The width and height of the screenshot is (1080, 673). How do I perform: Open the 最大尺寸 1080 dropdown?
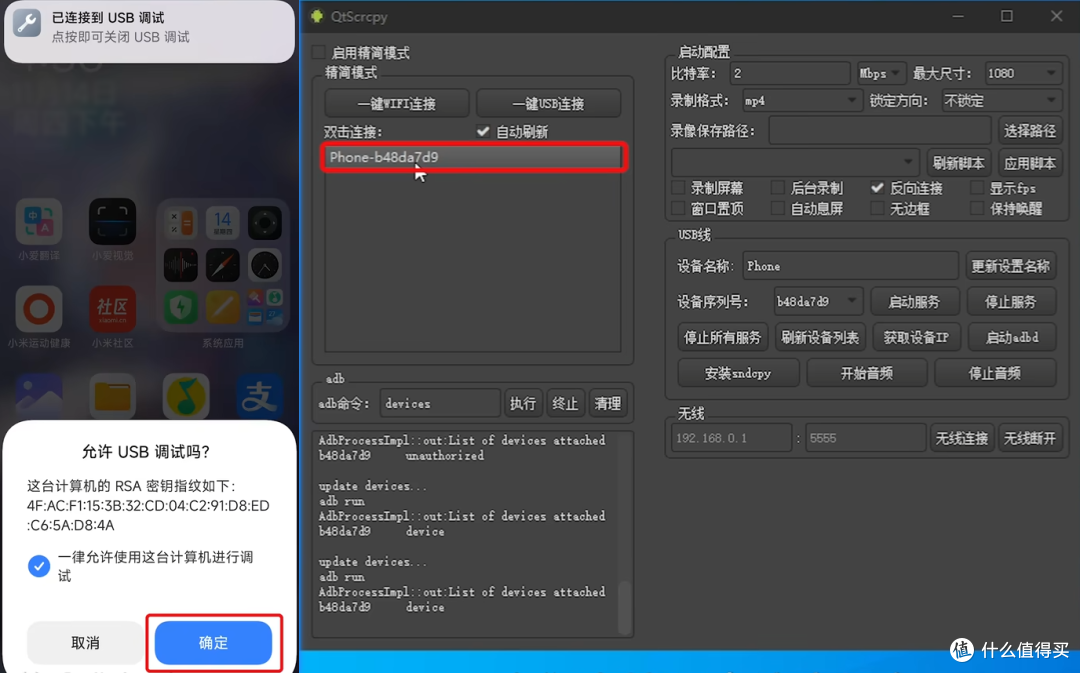pos(1022,73)
